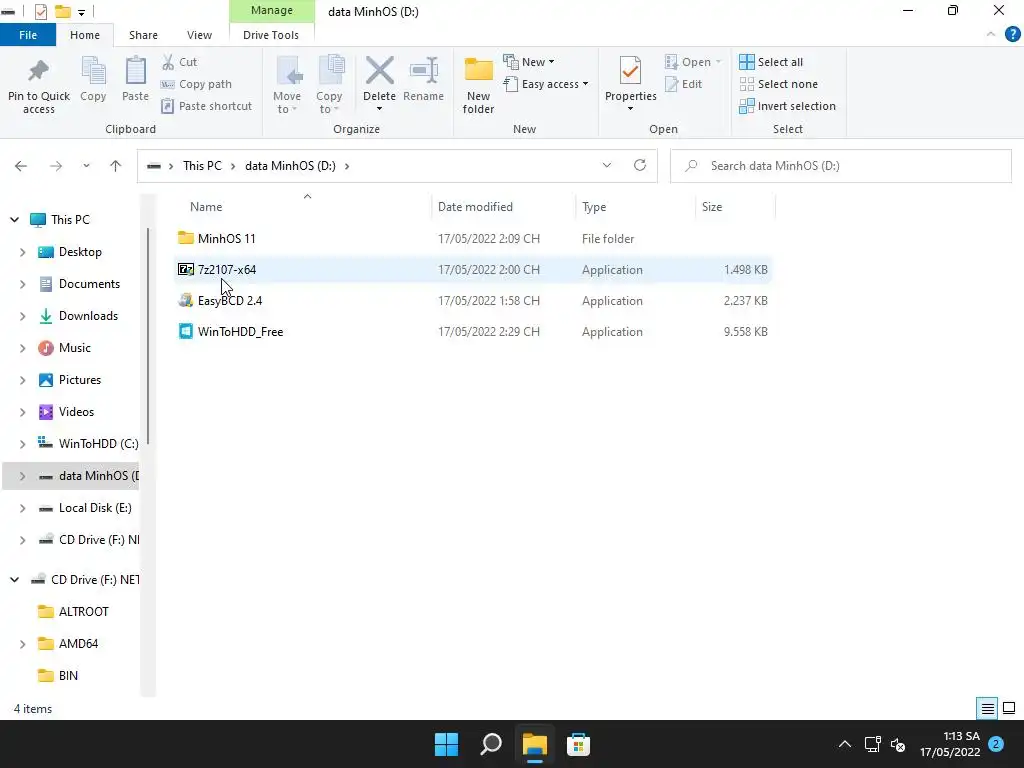The image size is (1024, 768).
Task: Open the Copy to command
Action: coord(329,85)
